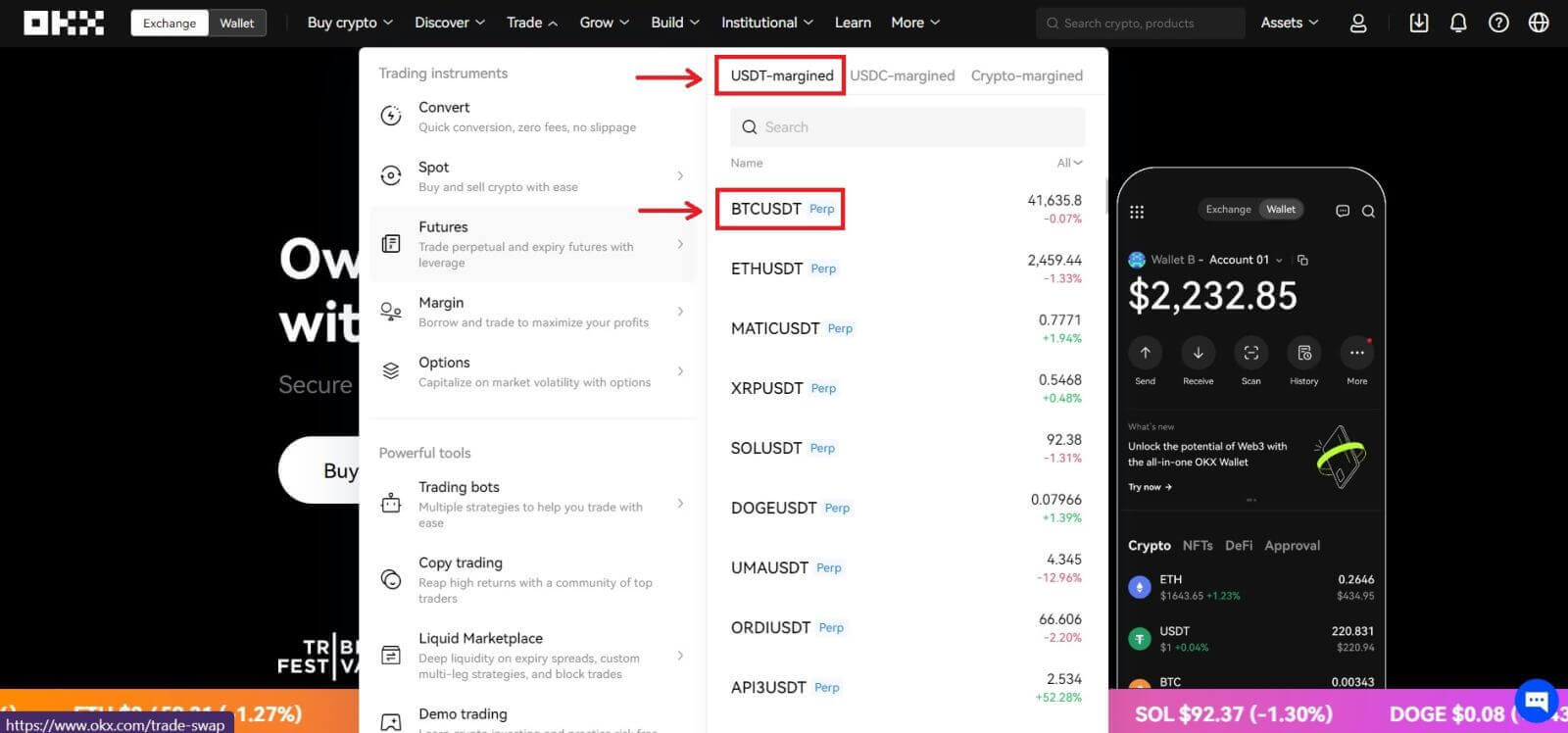The height and width of the screenshot is (733, 1568).
Task: Click the help question mark icon
Action: point(1498,23)
